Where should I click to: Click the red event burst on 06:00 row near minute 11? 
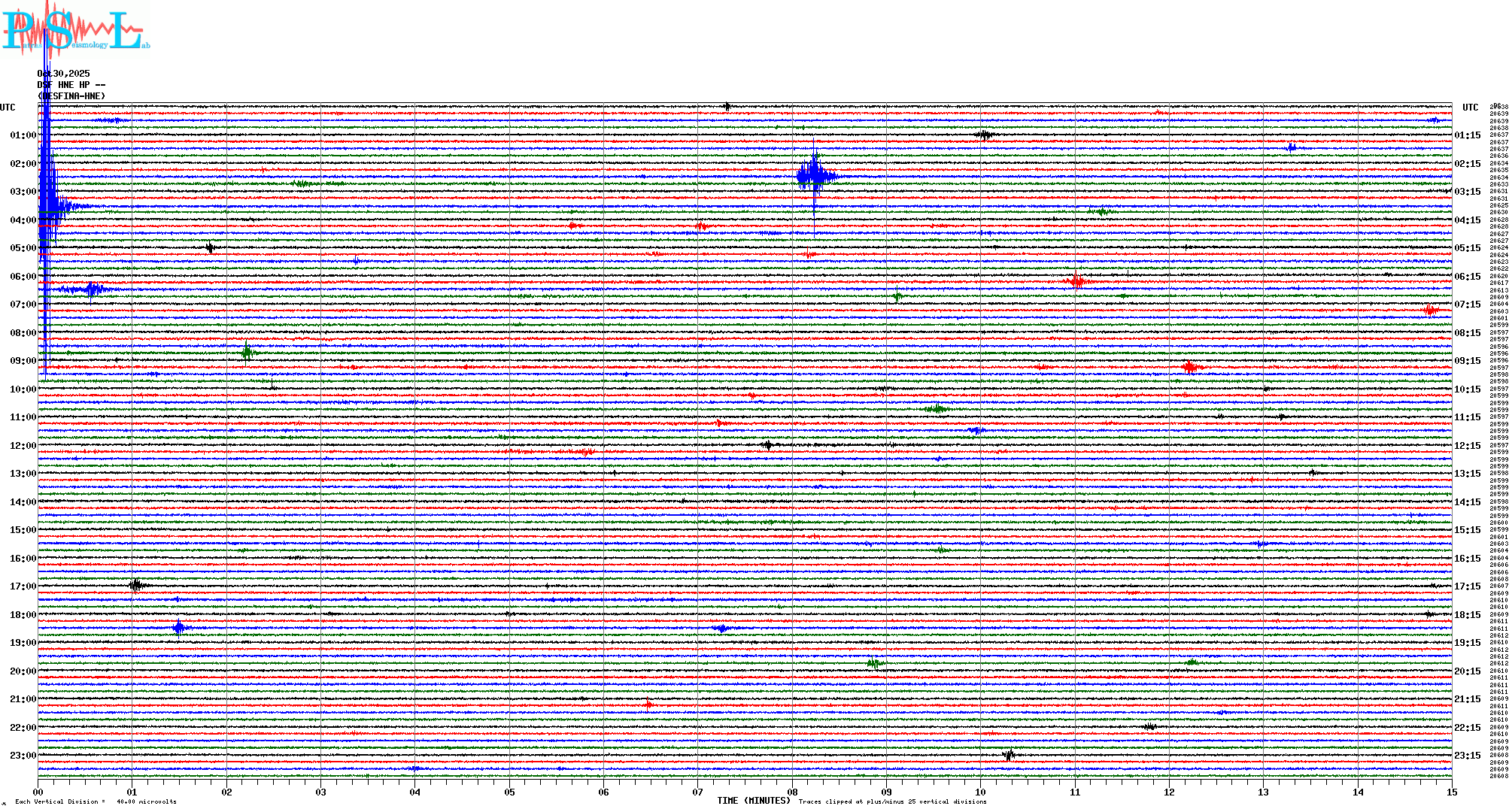tap(1076, 281)
